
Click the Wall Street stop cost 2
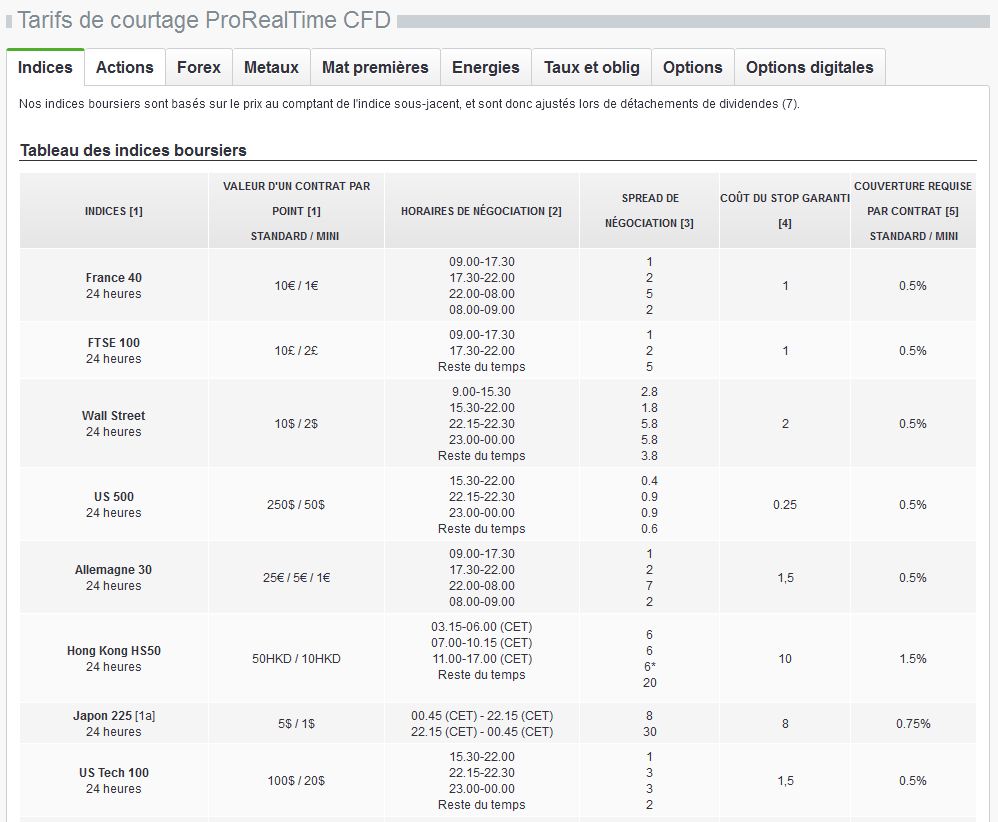click(x=785, y=424)
